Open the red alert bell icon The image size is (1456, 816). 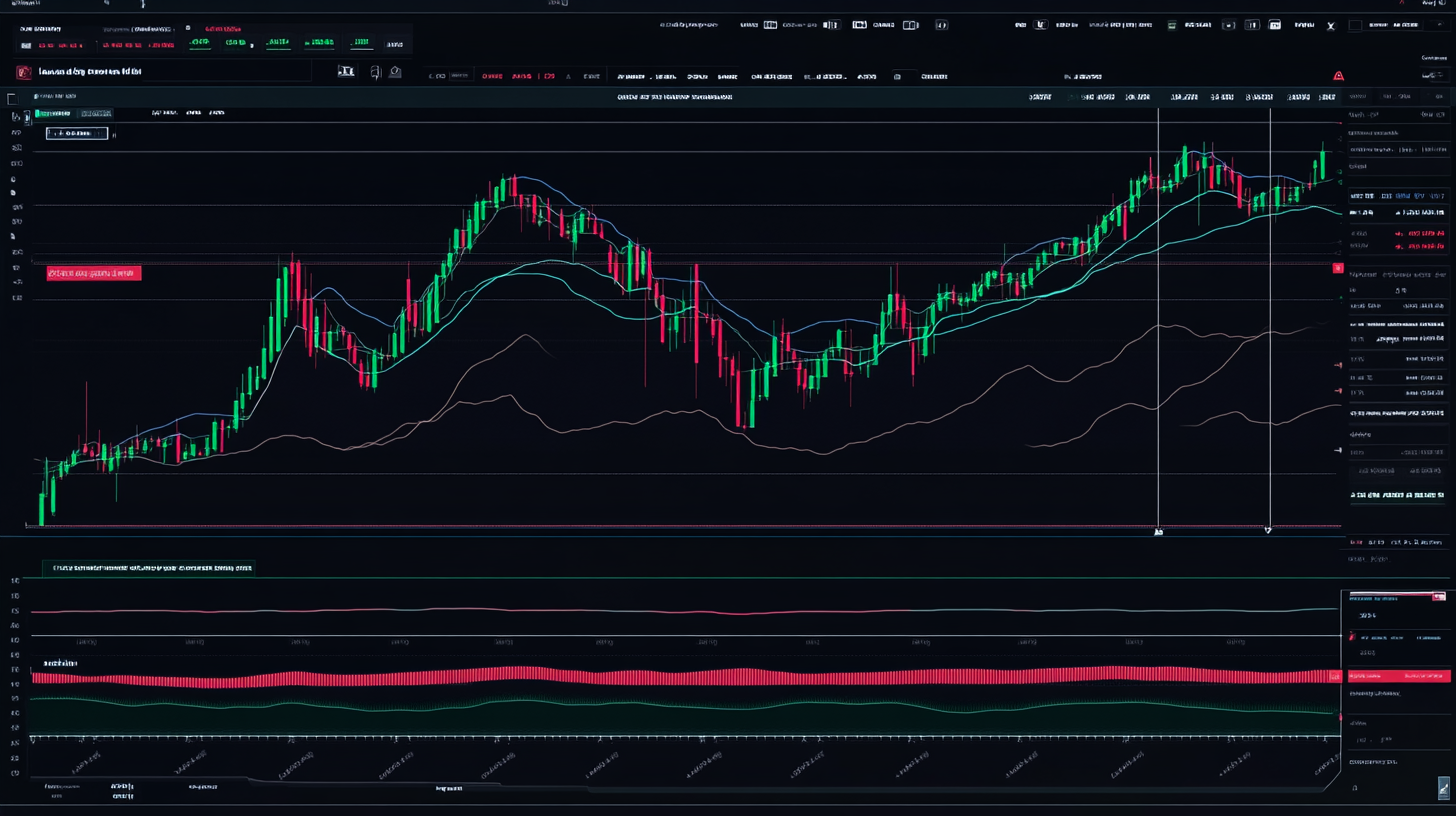1338,74
